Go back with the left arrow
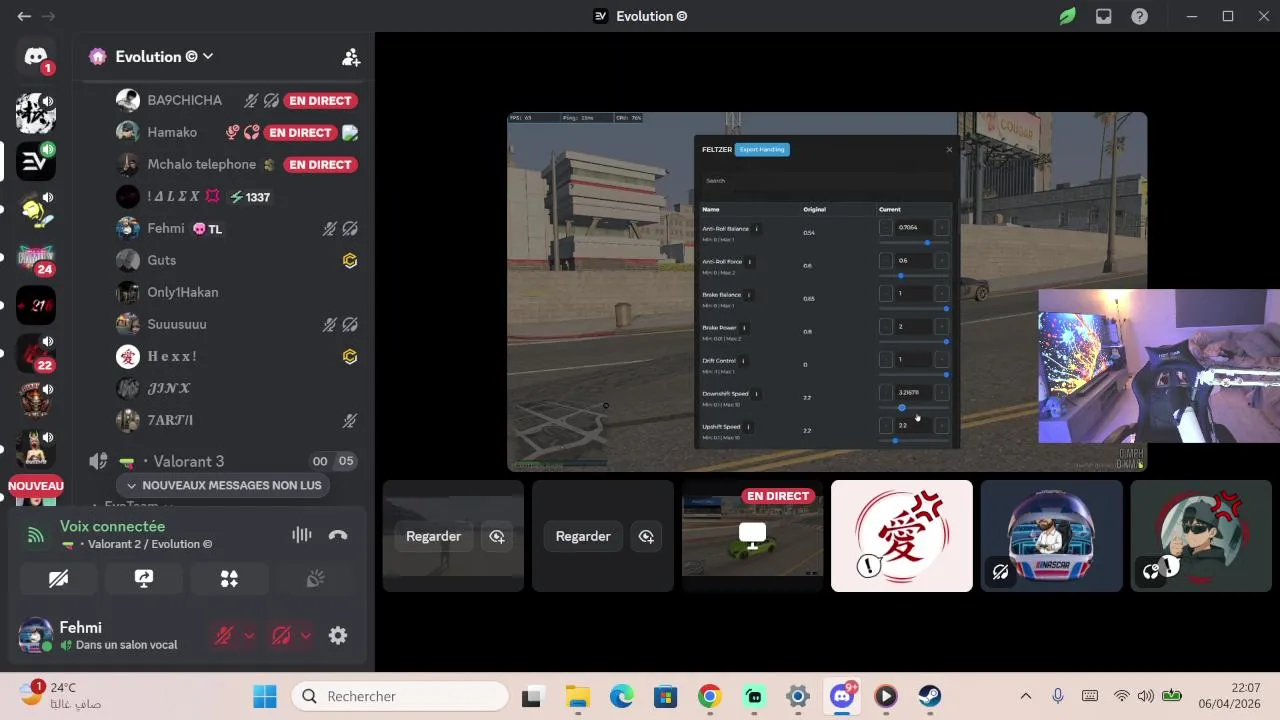The image size is (1280, 720). point(24,16)
